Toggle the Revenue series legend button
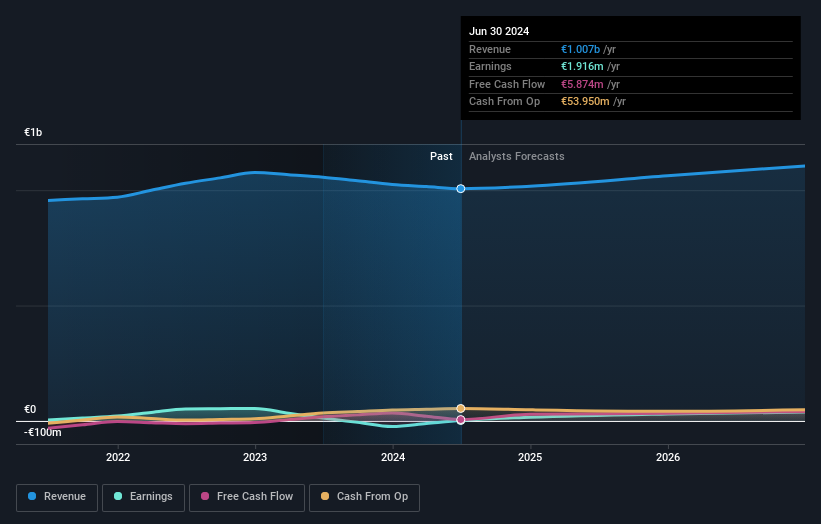Image resolution: width=821 pixels, height=524 pixels. click(57, 497)
